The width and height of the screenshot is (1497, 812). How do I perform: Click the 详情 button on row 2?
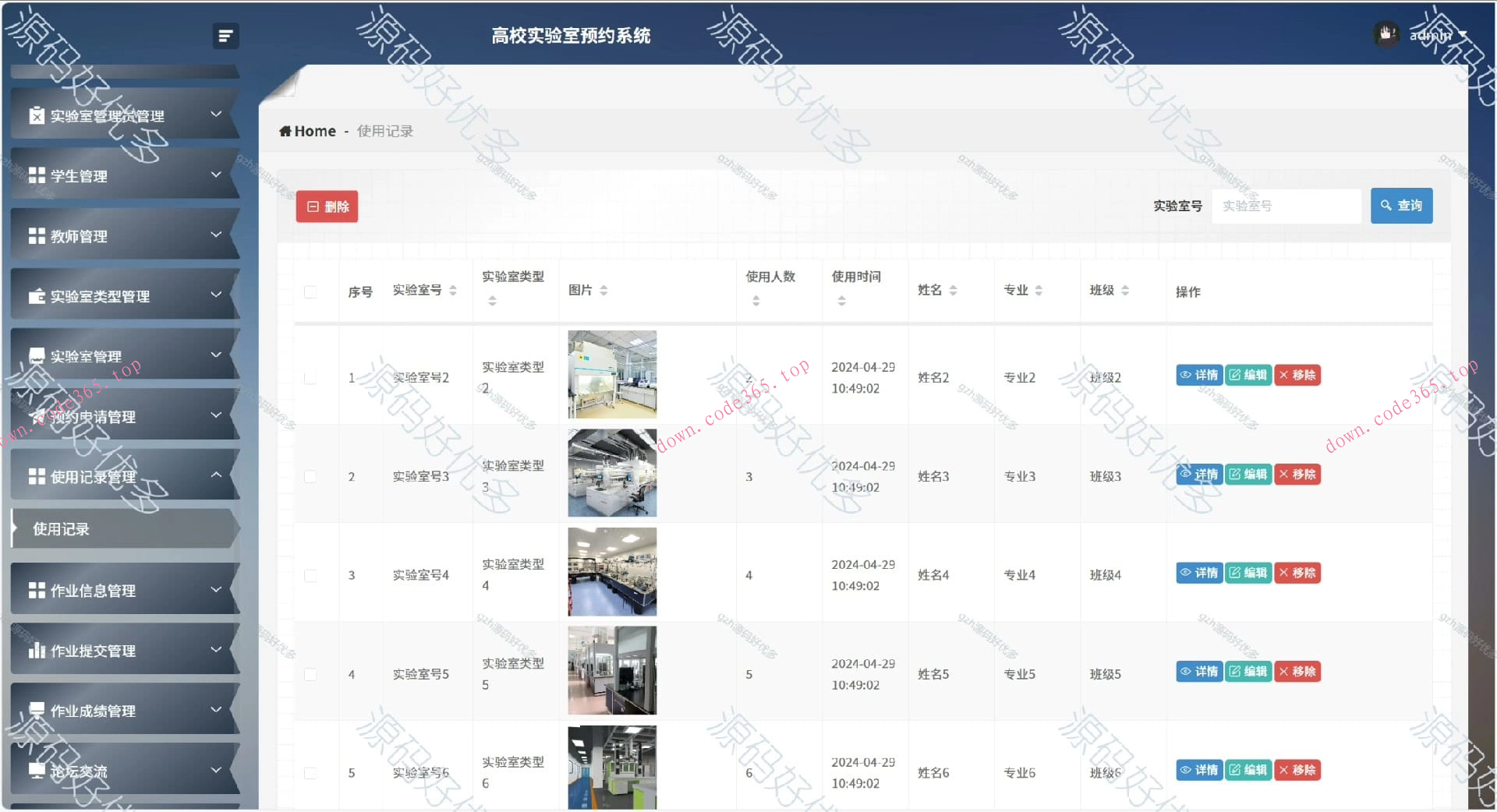[x=1199, y=474]
